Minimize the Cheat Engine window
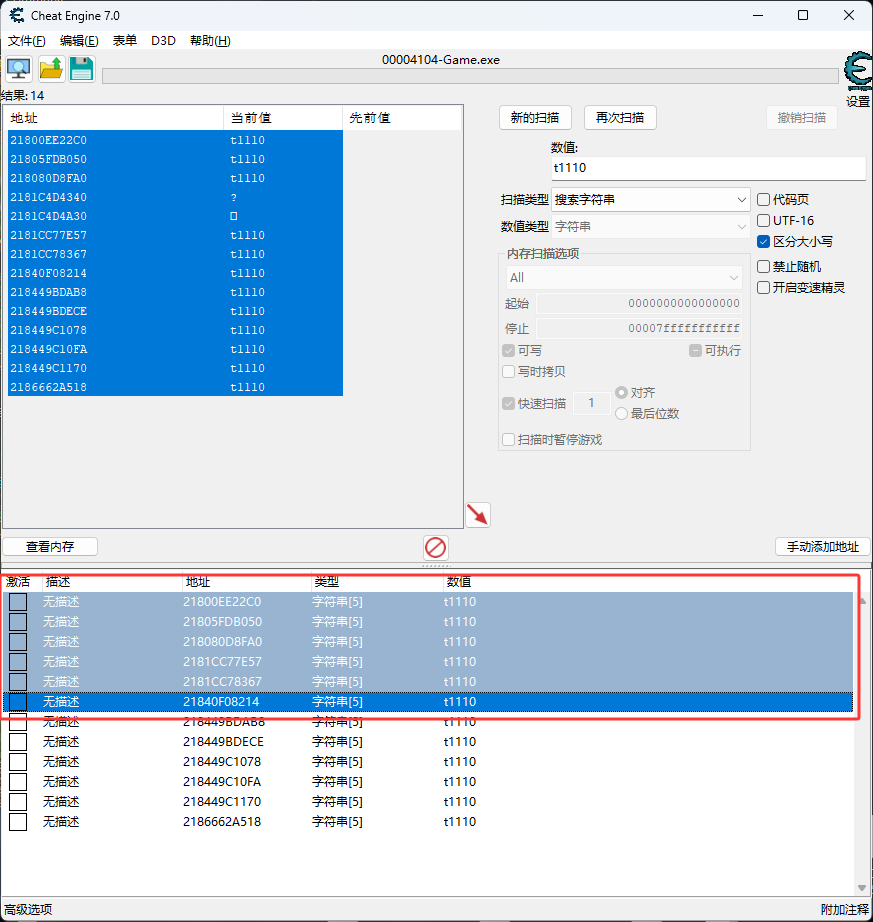This screenshot has height=922, width=873. [758, 15]
